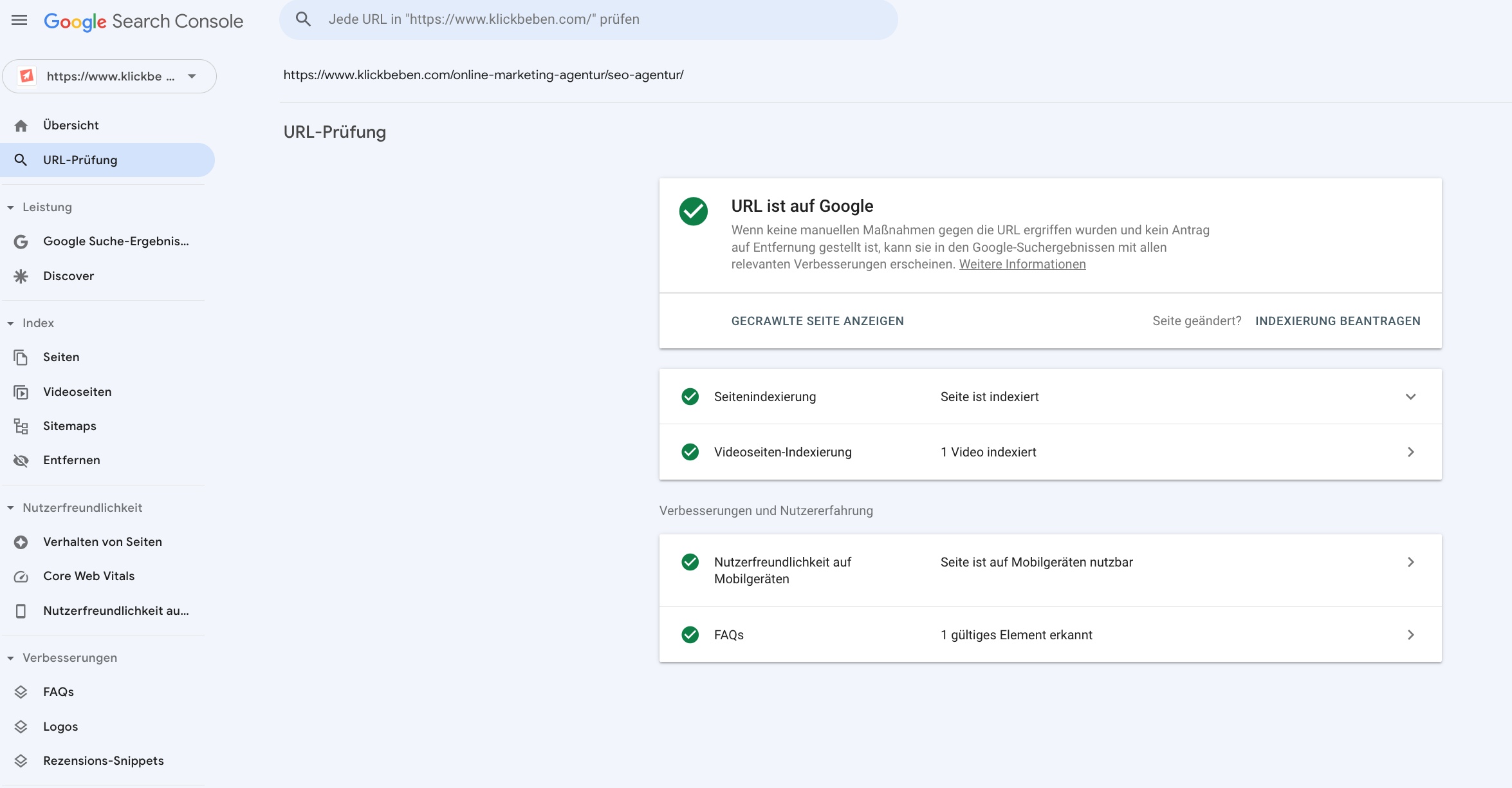Select URL-Prüfung in sidebar
The image size is (1512, 788).
coord(107,160)
